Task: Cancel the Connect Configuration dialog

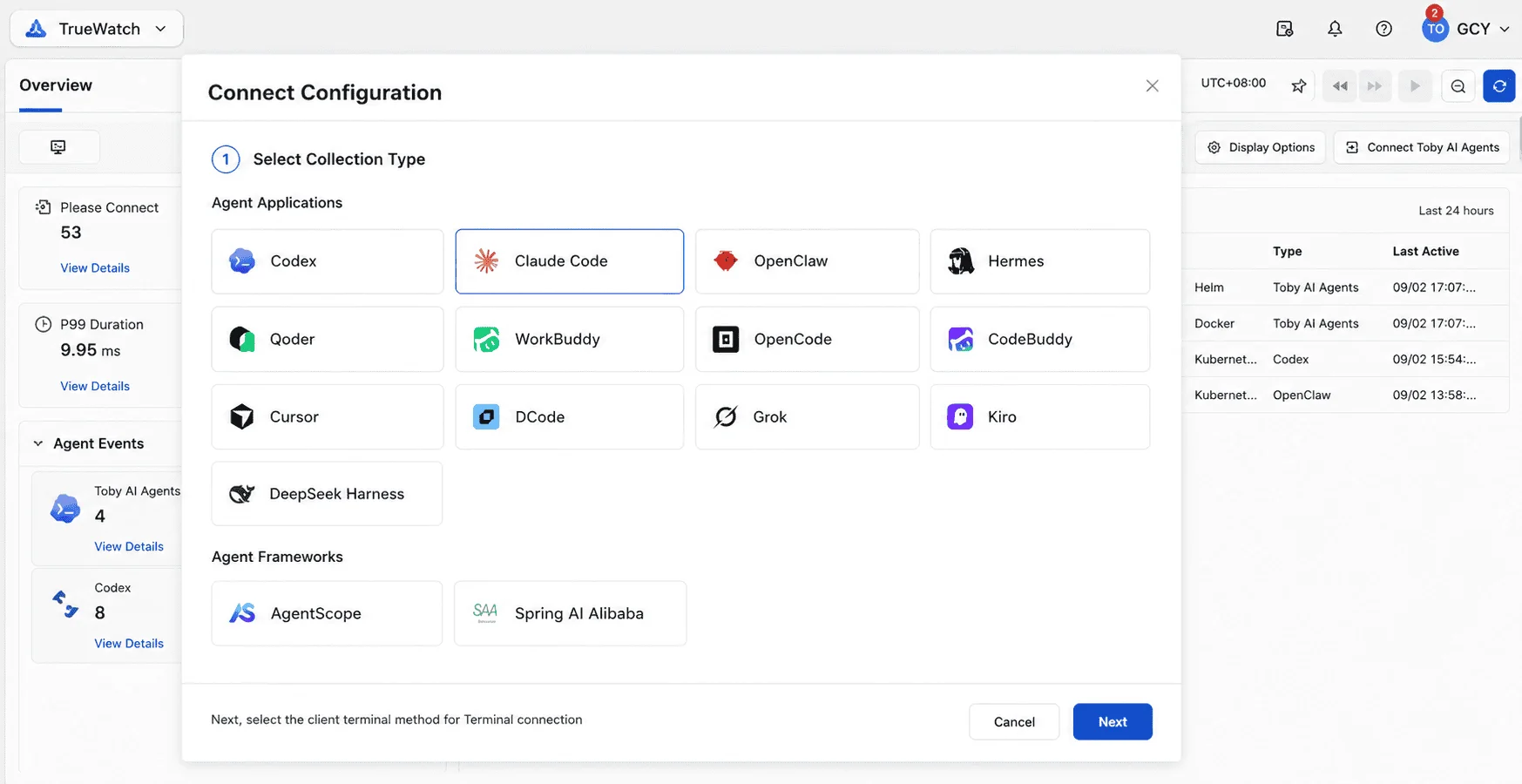Action: click(x=1014, y=722)
